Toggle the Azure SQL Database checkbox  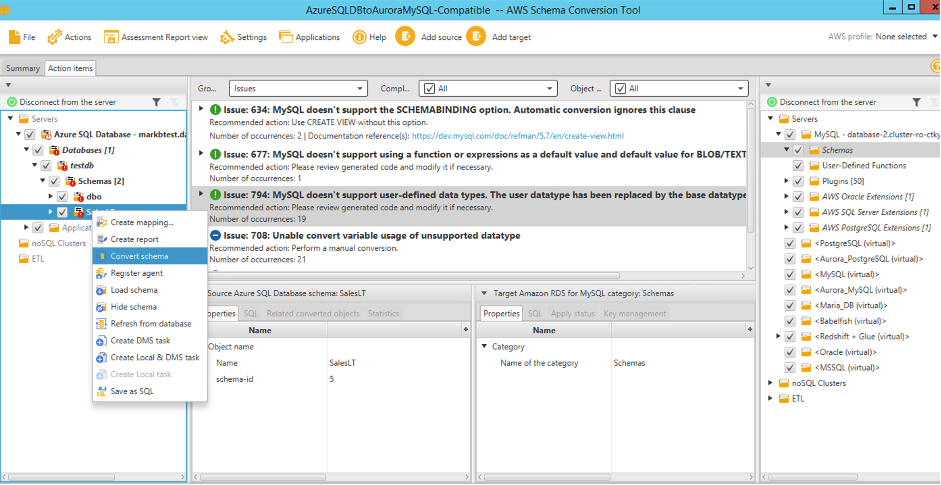tap(30, 134)
